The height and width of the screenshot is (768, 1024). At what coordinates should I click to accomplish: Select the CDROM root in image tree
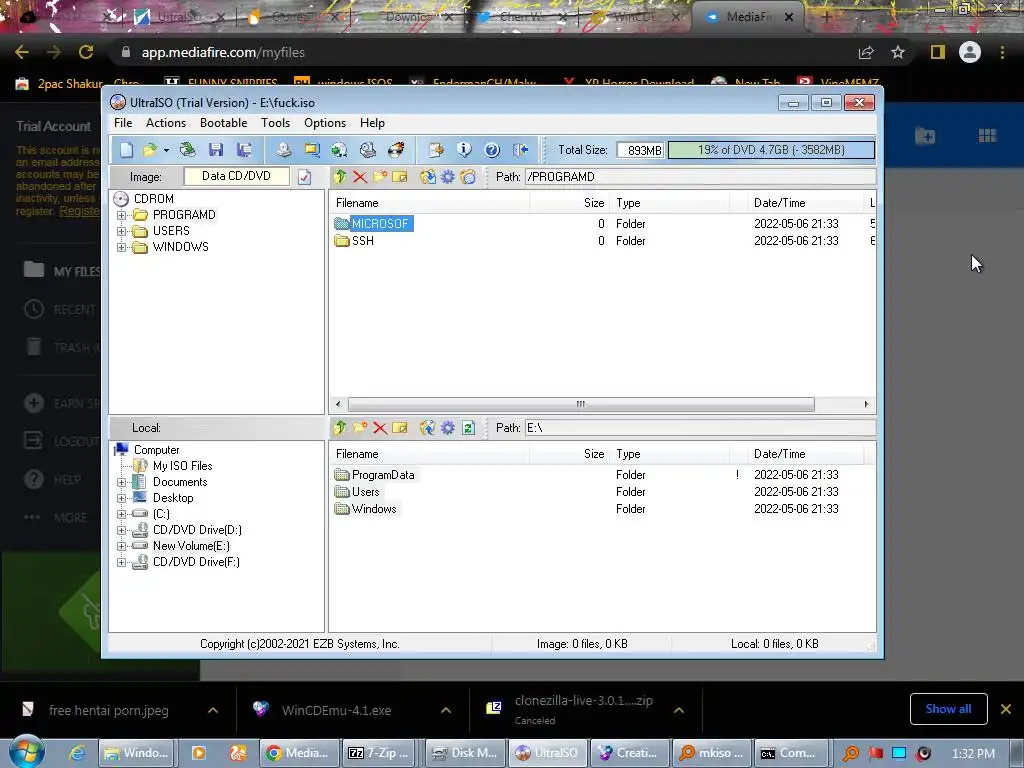[153, 199]
